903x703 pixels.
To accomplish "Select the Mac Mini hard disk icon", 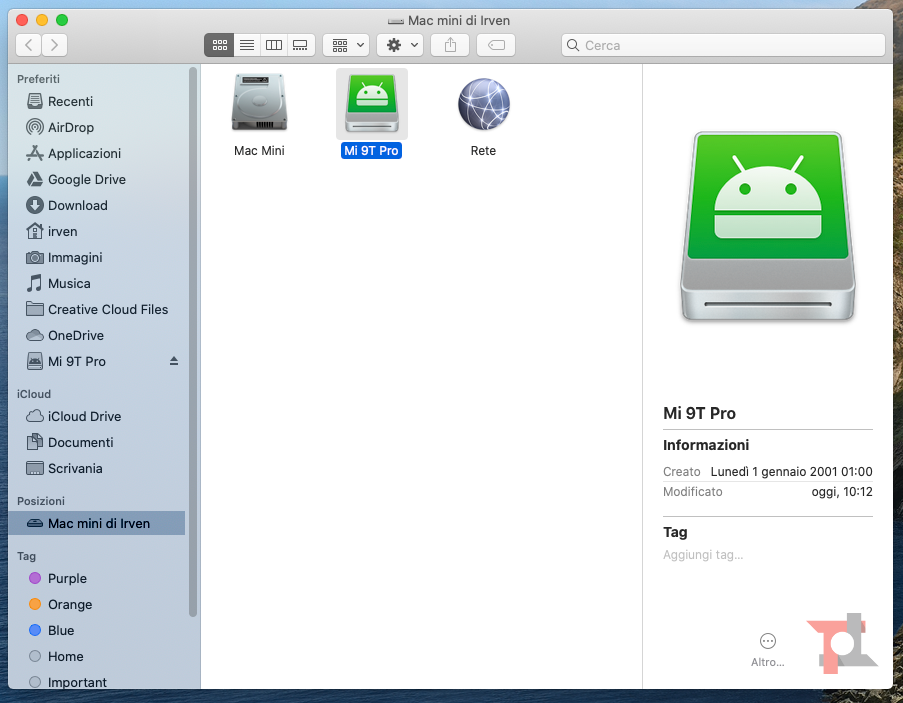I will tap(259, 103).
